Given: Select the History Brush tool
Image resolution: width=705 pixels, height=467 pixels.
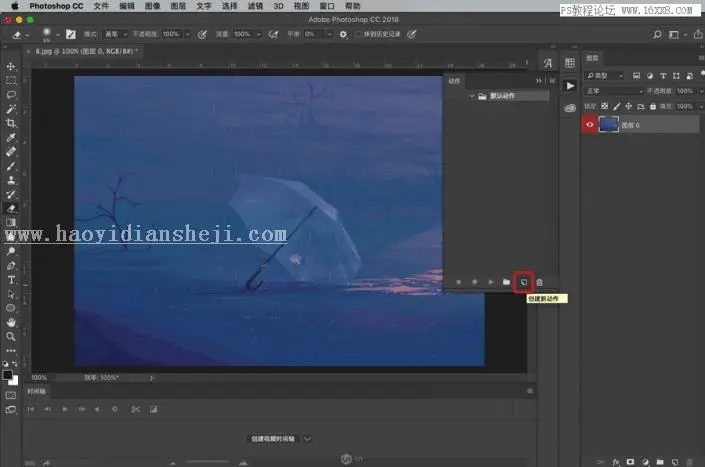Looking at the screenshot, I should click(x=11, y=195).
